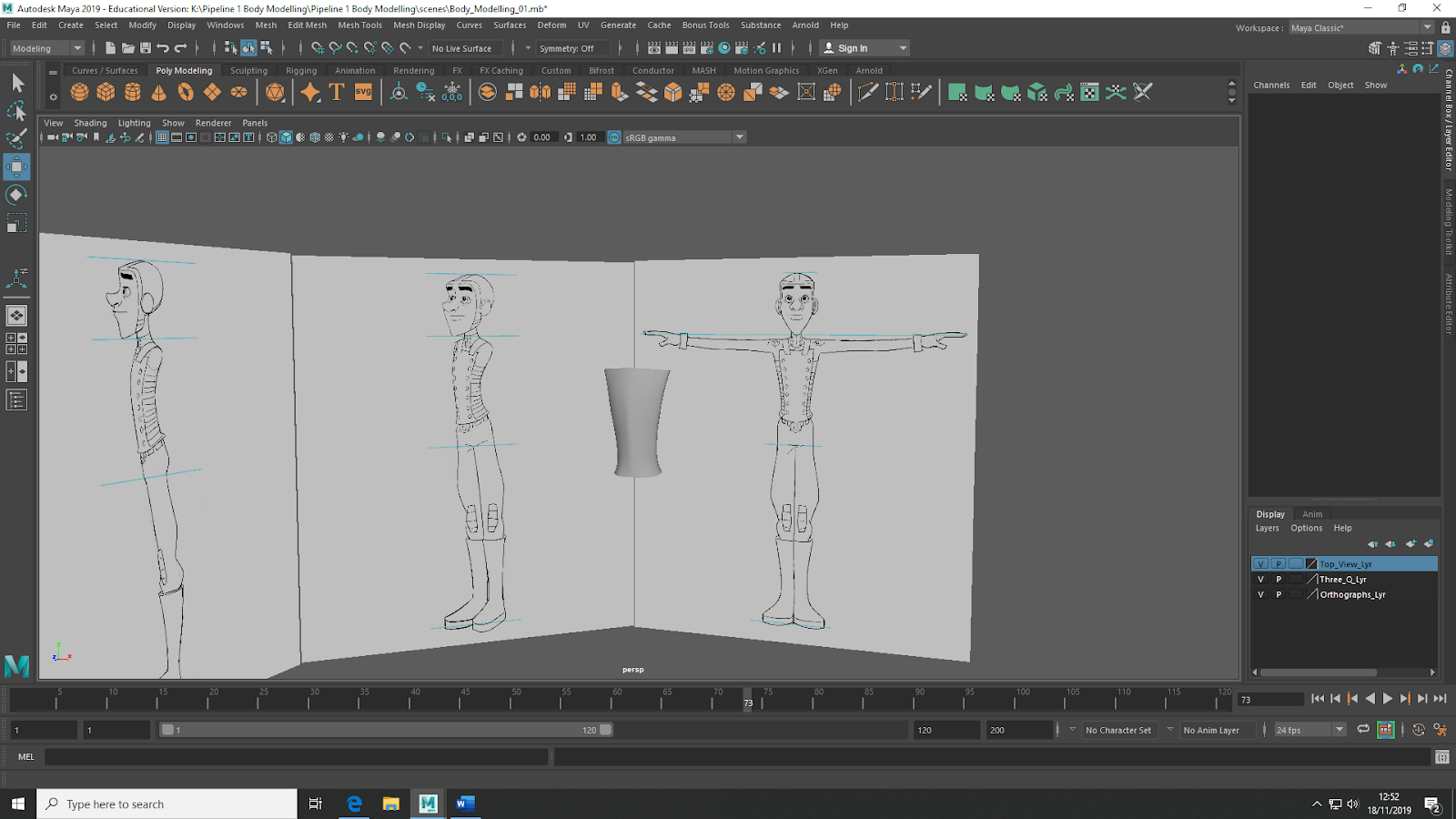This screenshot has width=1456, height=819.
Task: Activate the Rotate tool in the toolbox
Action: [16, 195]
